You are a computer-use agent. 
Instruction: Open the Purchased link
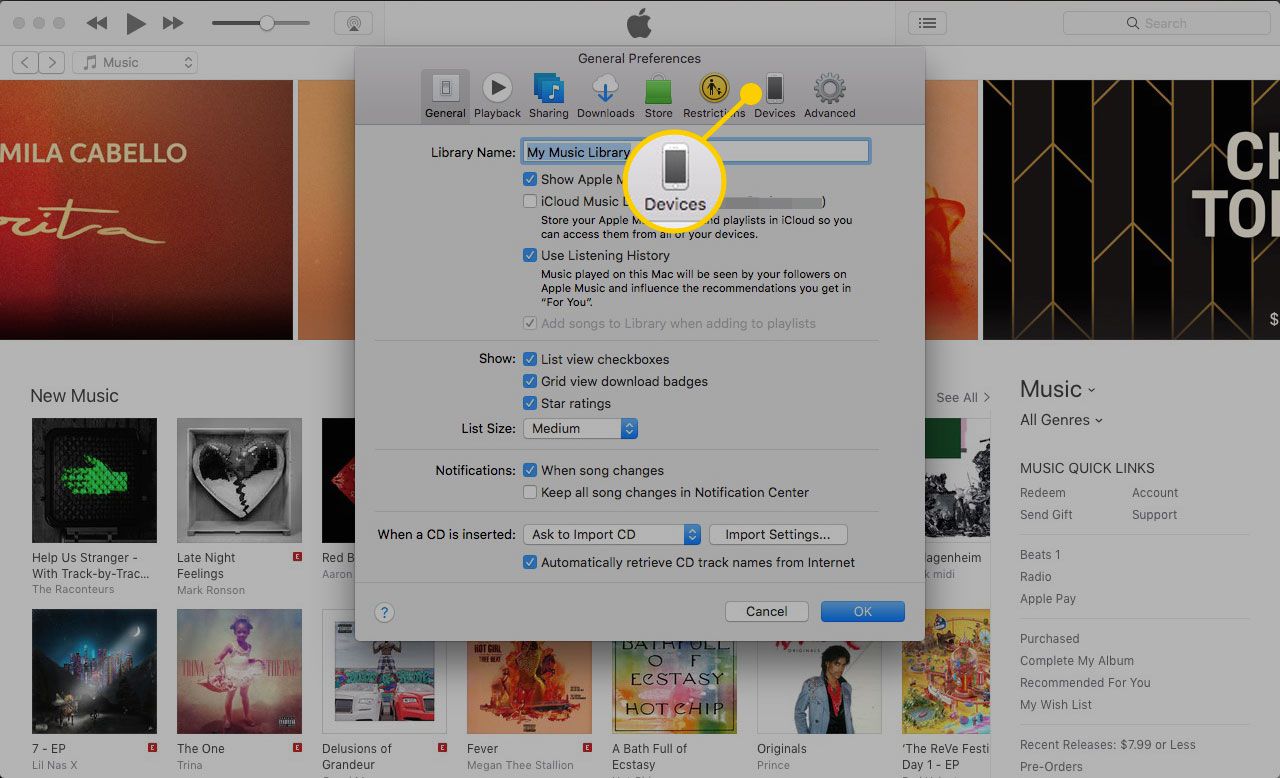point(1050,638)
